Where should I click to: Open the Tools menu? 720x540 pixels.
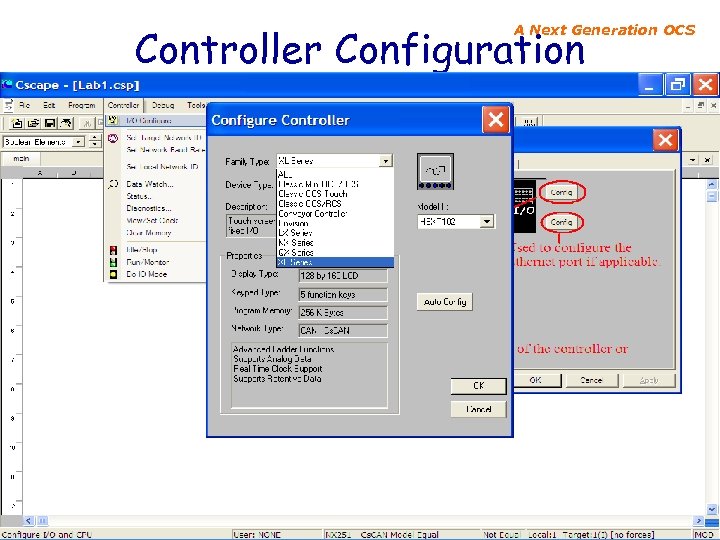click(196, 105)
